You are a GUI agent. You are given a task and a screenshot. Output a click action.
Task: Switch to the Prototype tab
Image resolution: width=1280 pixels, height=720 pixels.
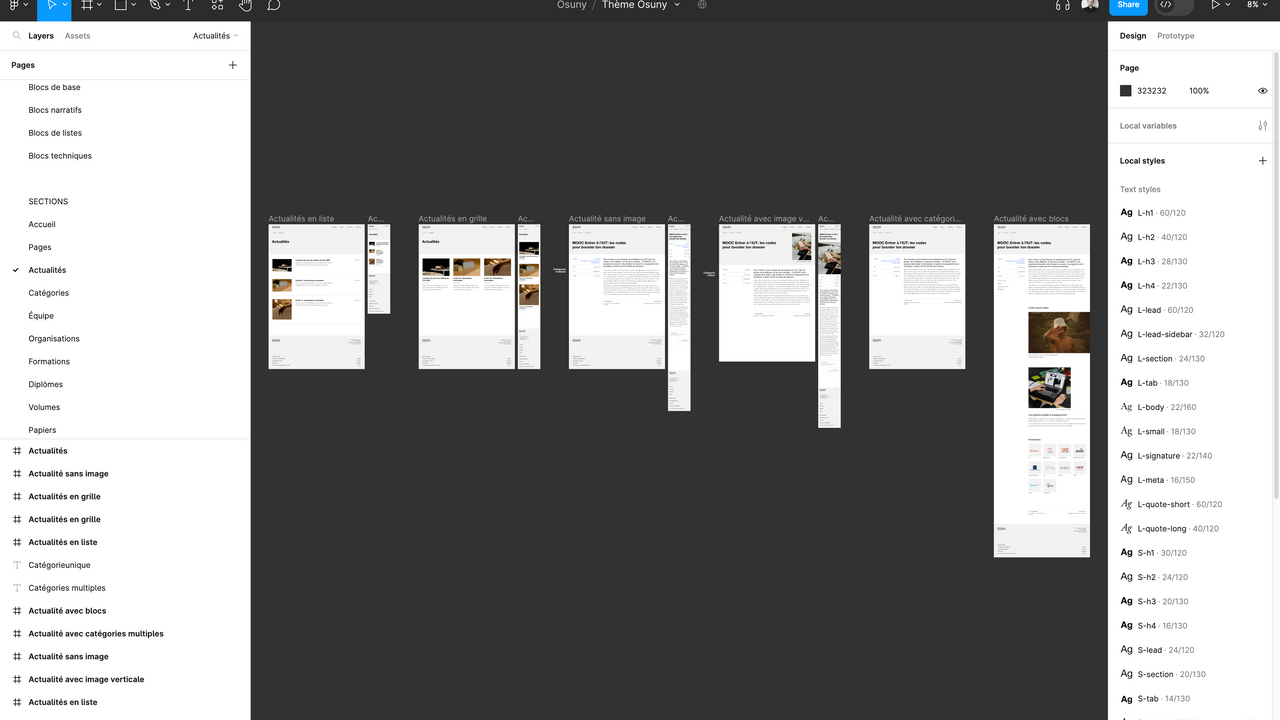[x=1175, y=36]
